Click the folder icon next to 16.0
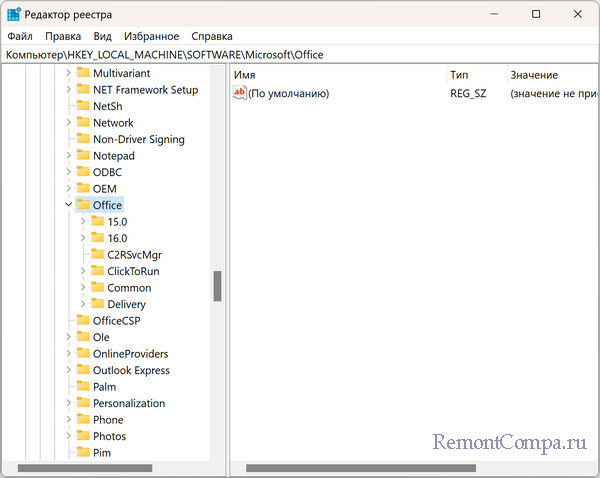 click(x=98, y=238)
